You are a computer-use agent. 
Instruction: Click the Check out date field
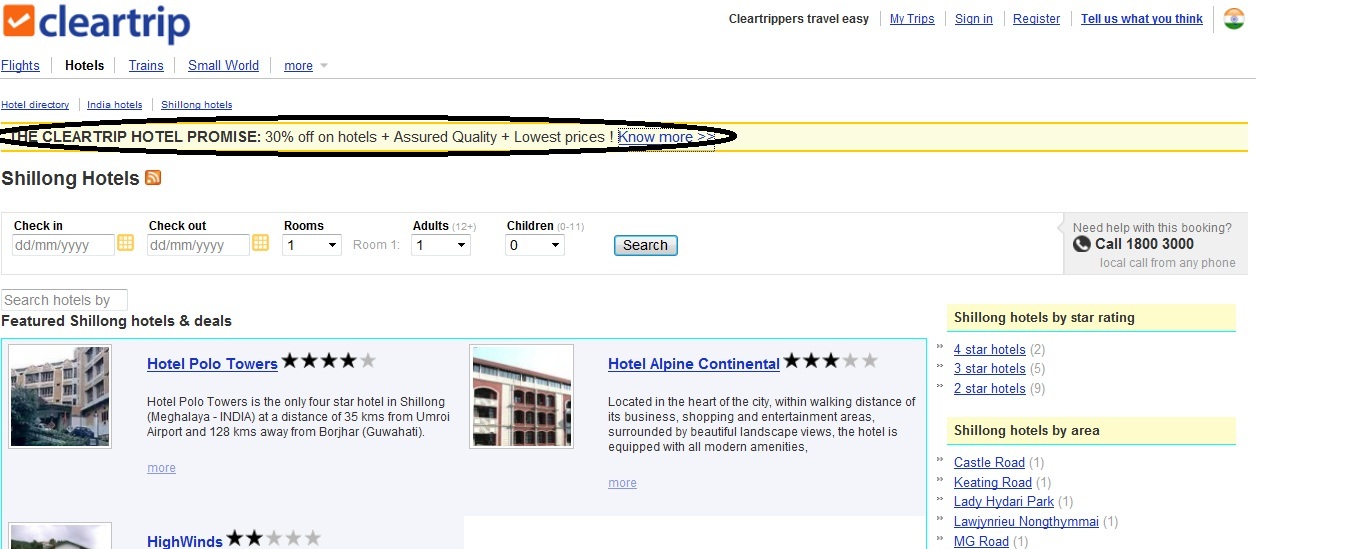[198, 245]
